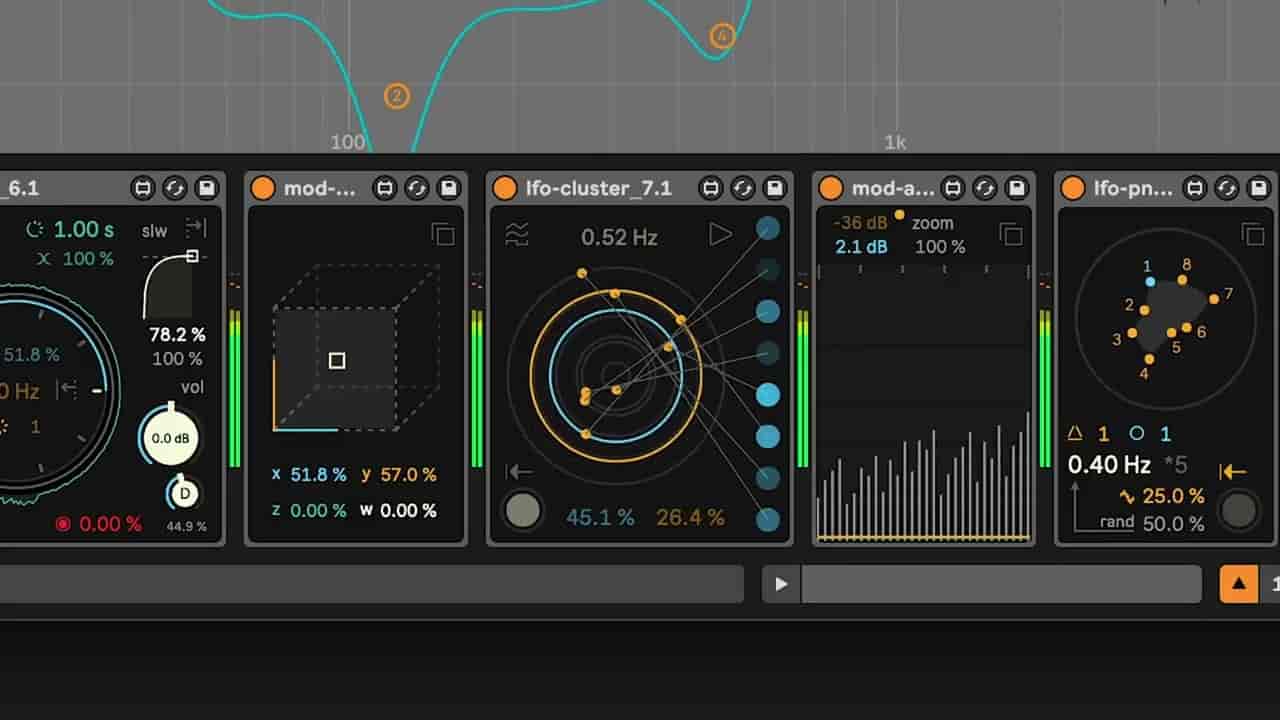This screenshot has height=720, width=1280.
Task: Toggle the mod-... cube device activator on/off
Action: [x=263, y=188]
